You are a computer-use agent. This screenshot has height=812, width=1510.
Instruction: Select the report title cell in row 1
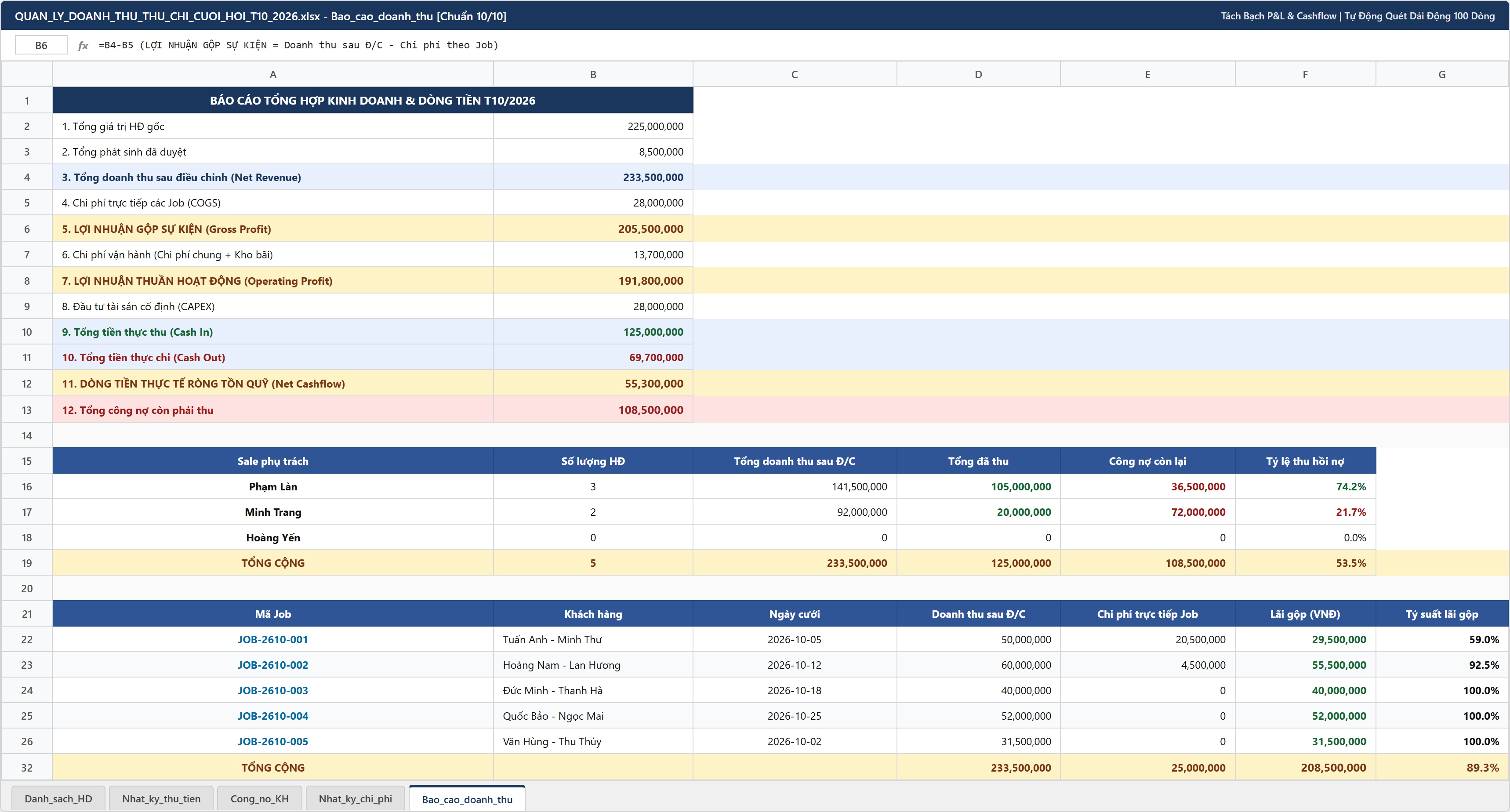373,100
